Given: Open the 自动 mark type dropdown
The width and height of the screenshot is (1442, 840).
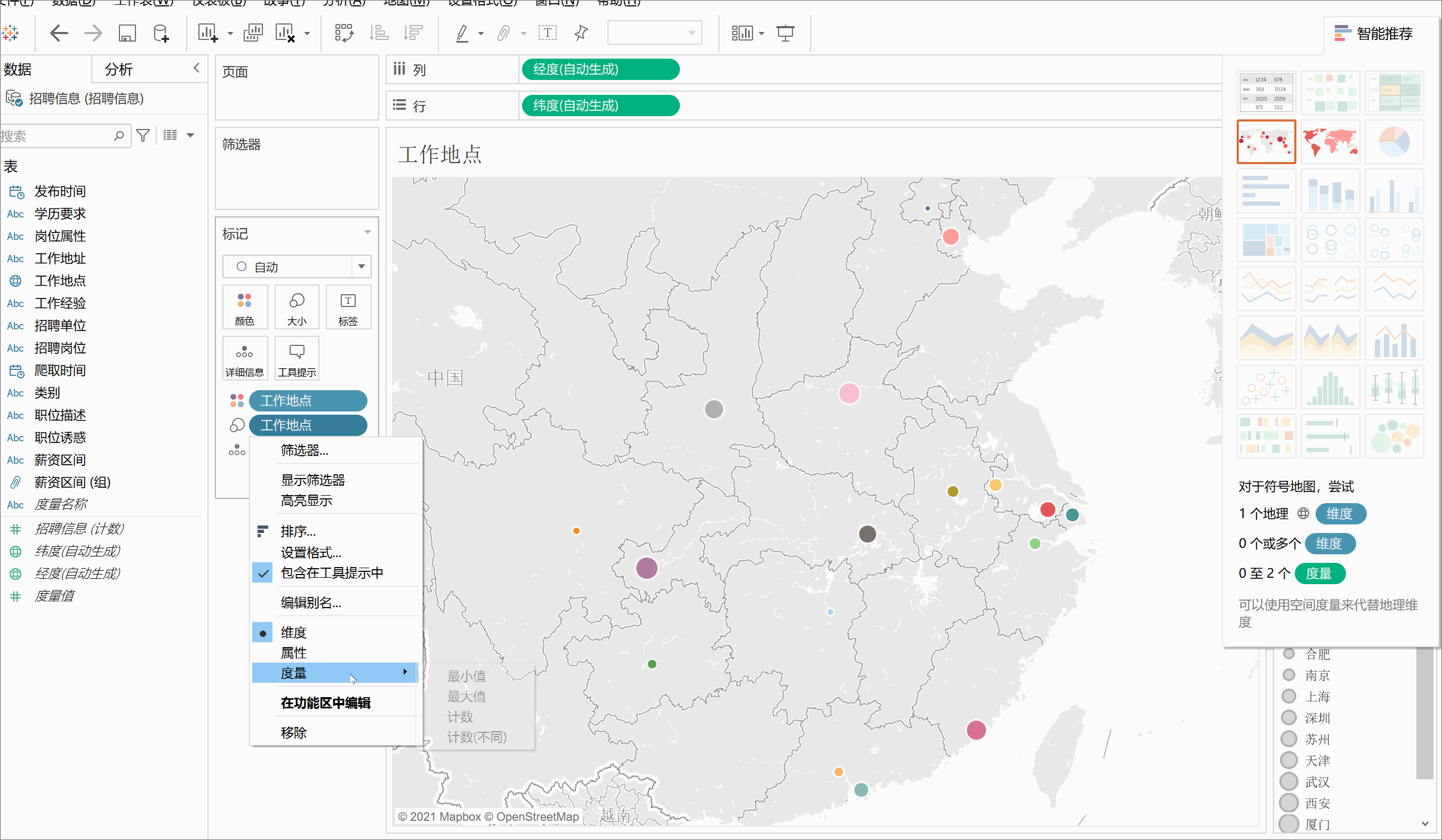Looking at the screenshot, I should click(361, 266).
